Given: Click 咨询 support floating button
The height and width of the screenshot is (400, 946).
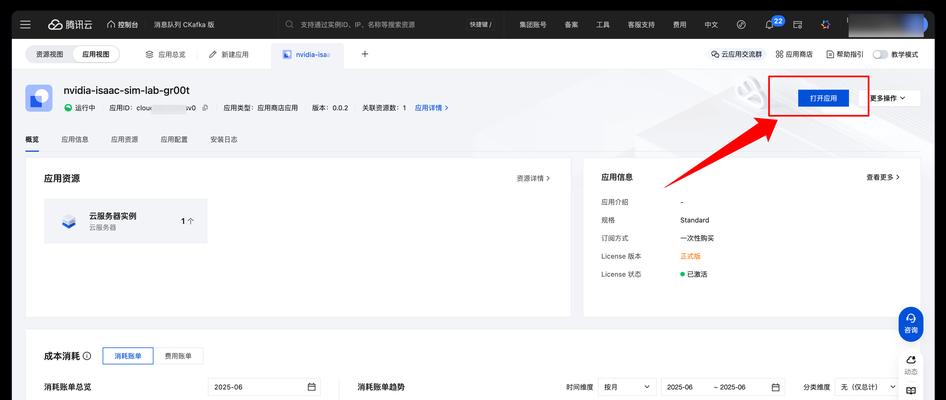Looking at the screenshot, I should [x=910, y=323].
